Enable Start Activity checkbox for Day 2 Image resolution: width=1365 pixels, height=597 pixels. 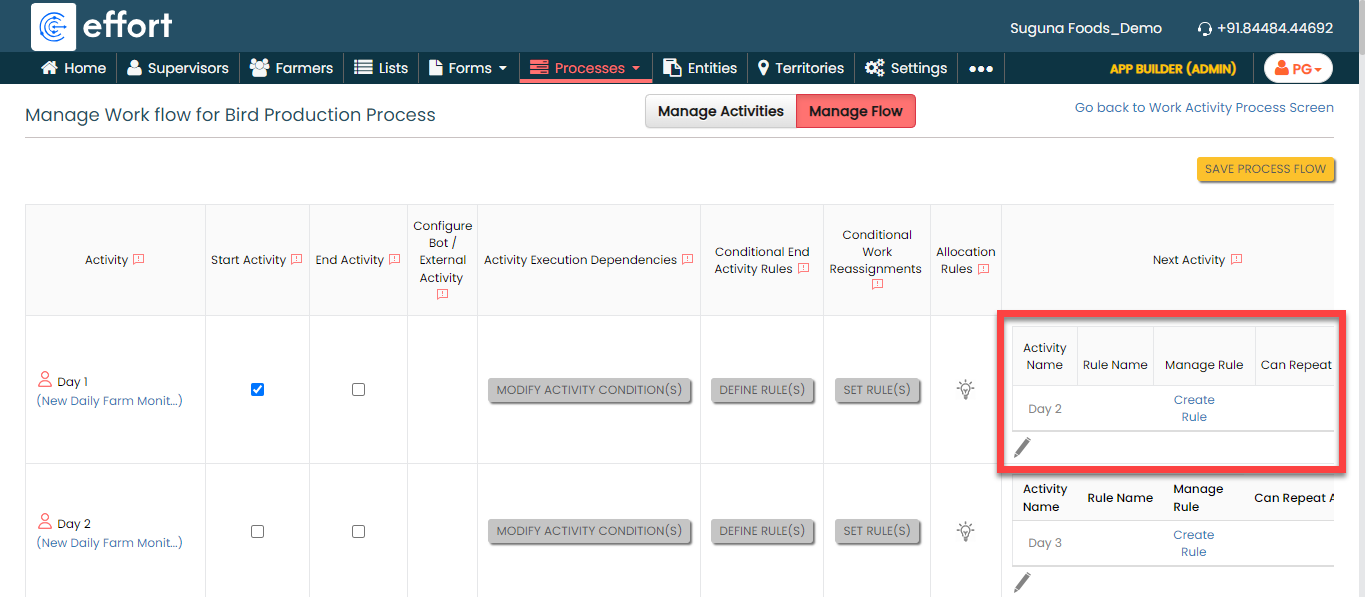coord(257,532)
